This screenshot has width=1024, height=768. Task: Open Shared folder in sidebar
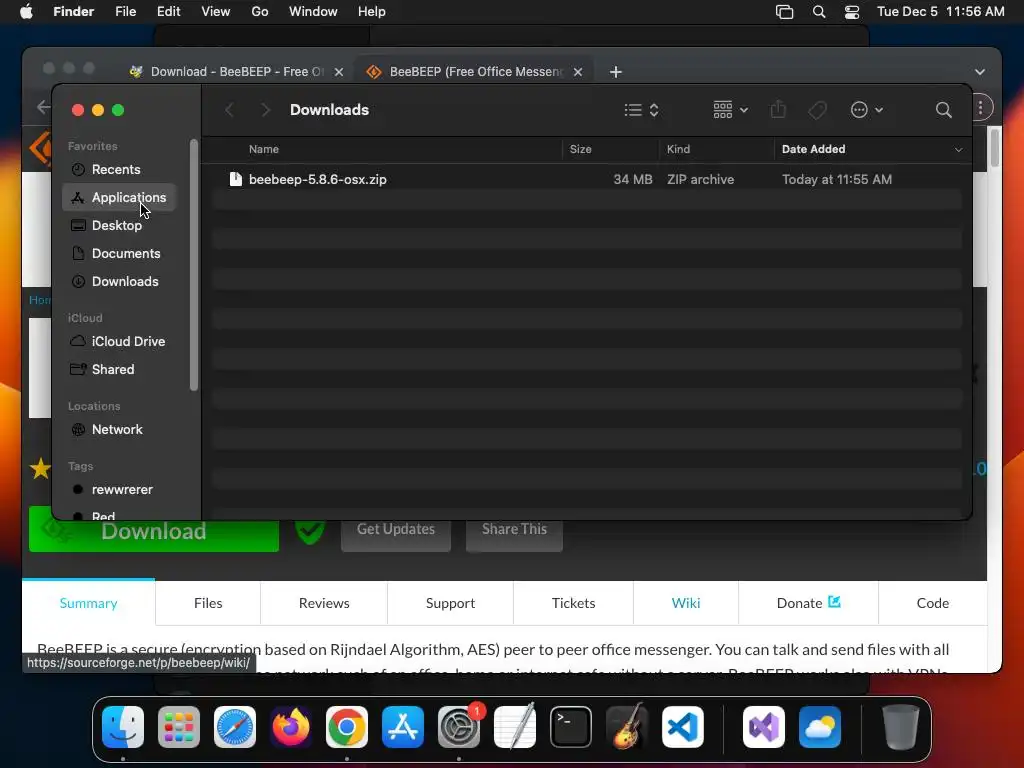point(112,370)
